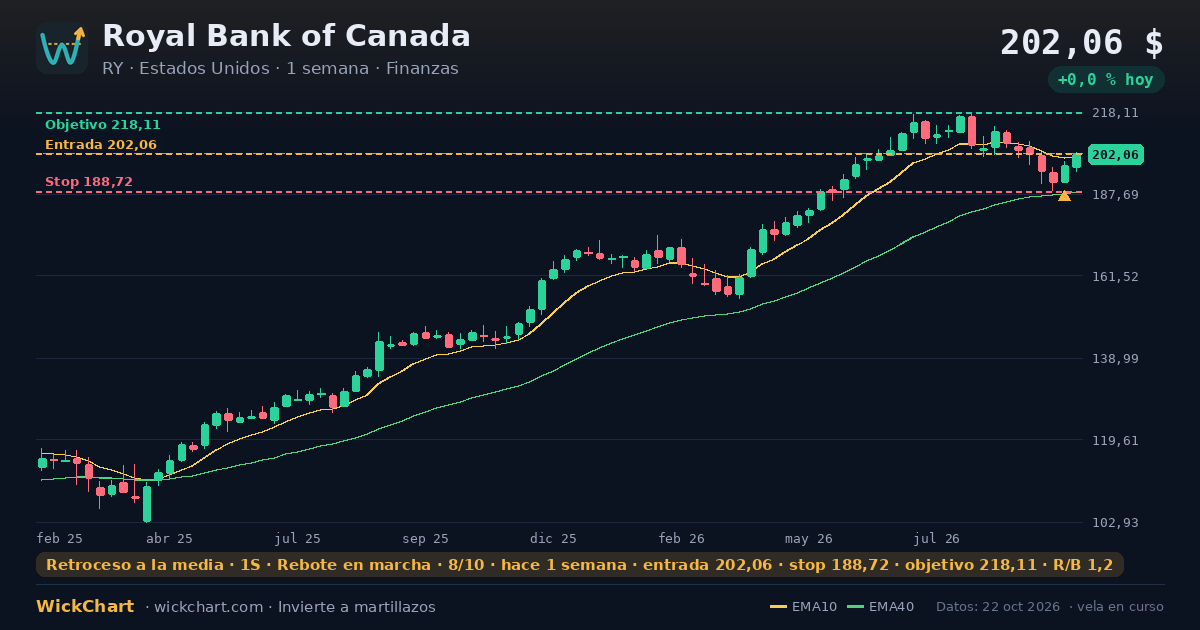
Task: Click the green 202,06 current price tag
Action: [x=1115, y=155]
